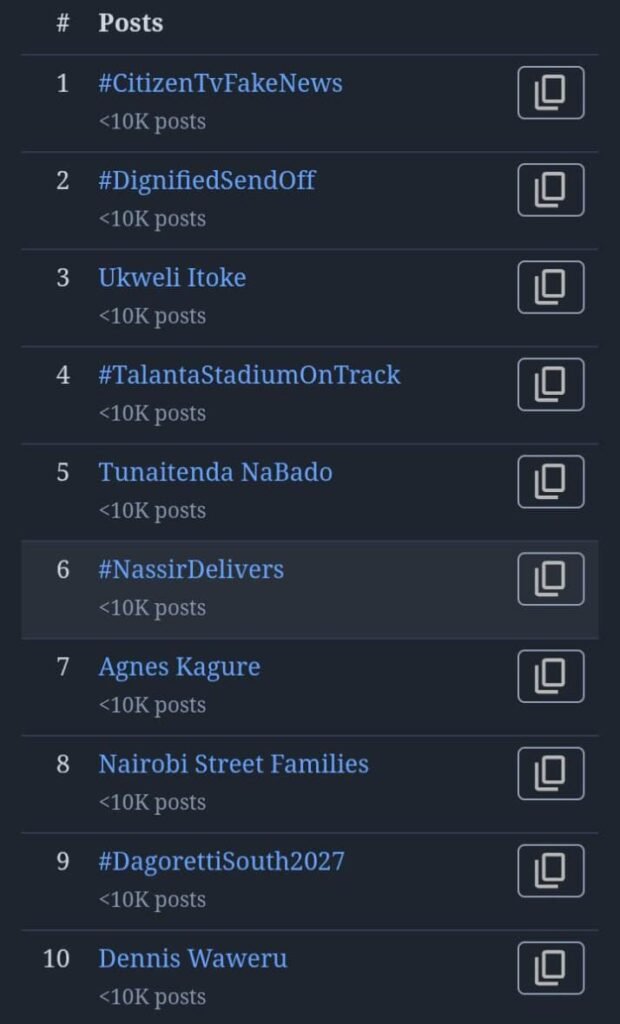
Task: Copy the Agnes Kagure trend
Action: pyautogui.click(x=550, y=676)
